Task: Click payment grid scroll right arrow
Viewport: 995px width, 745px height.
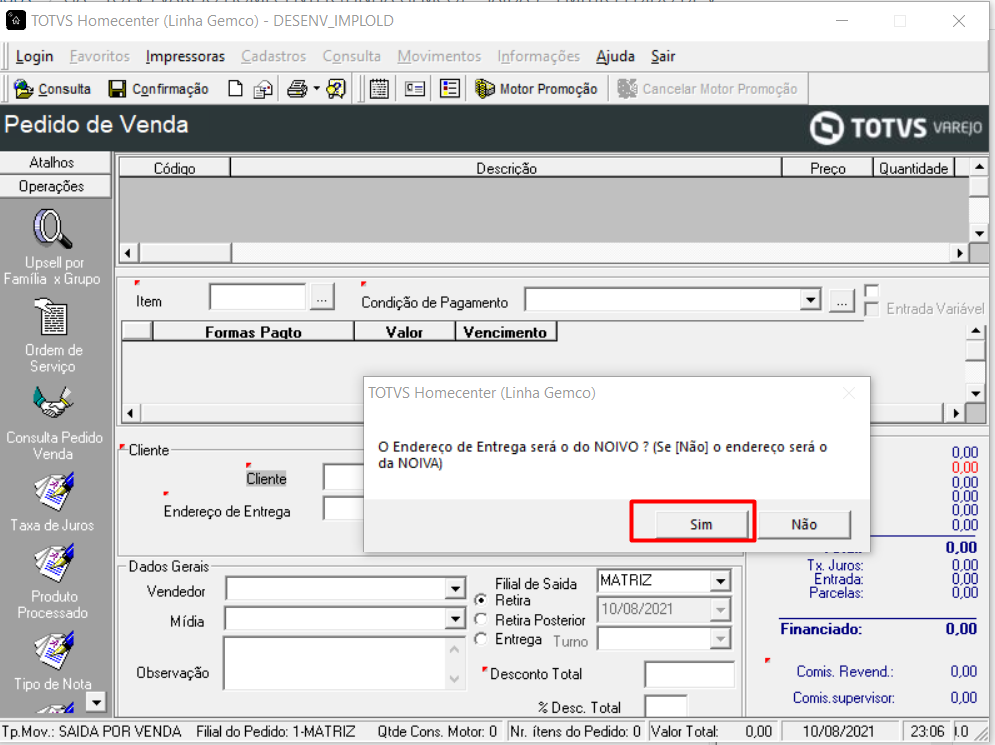Action: point(956,413)
